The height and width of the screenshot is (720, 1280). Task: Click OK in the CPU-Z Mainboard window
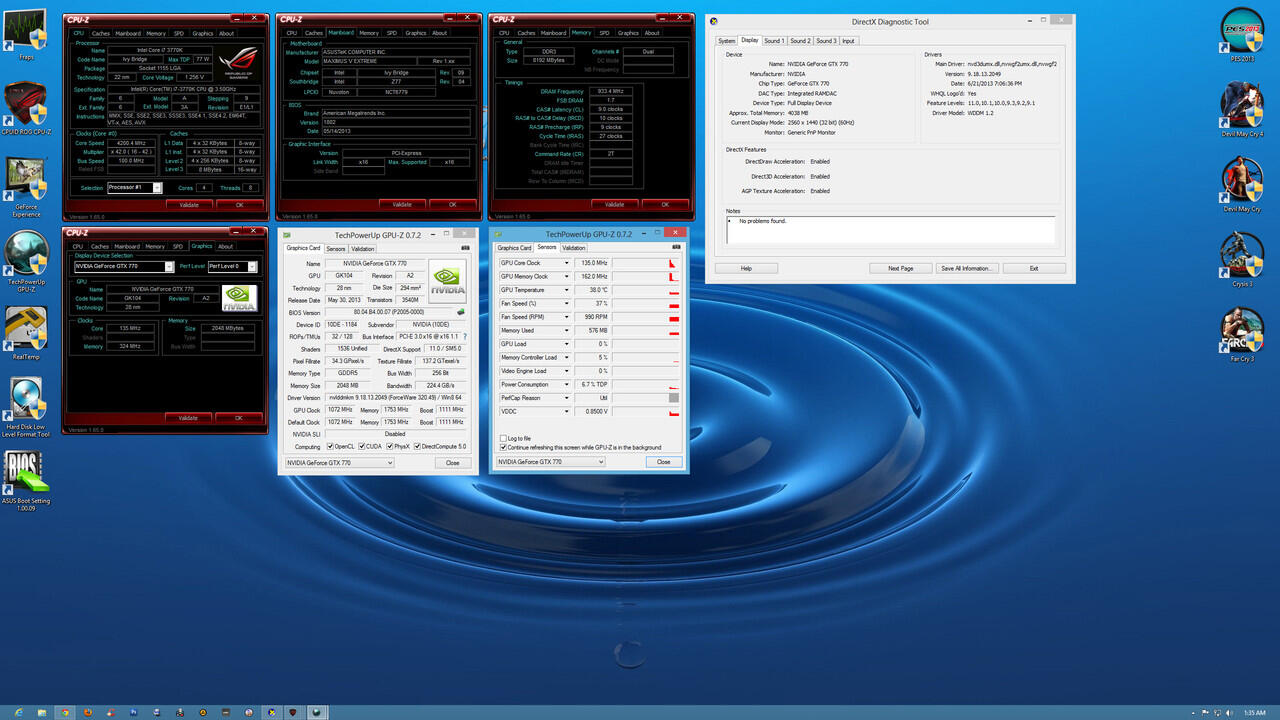coord(452,204)
